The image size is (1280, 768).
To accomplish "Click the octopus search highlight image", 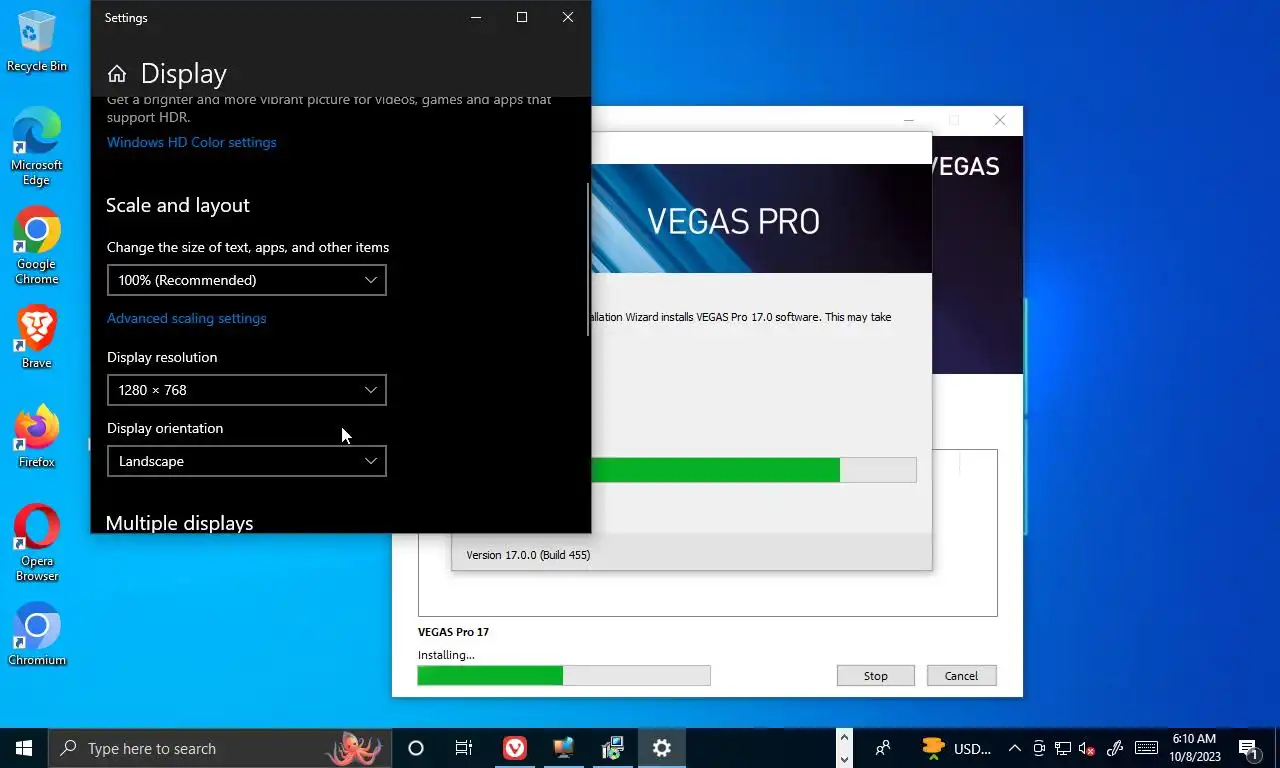I will tap(354, 748).
